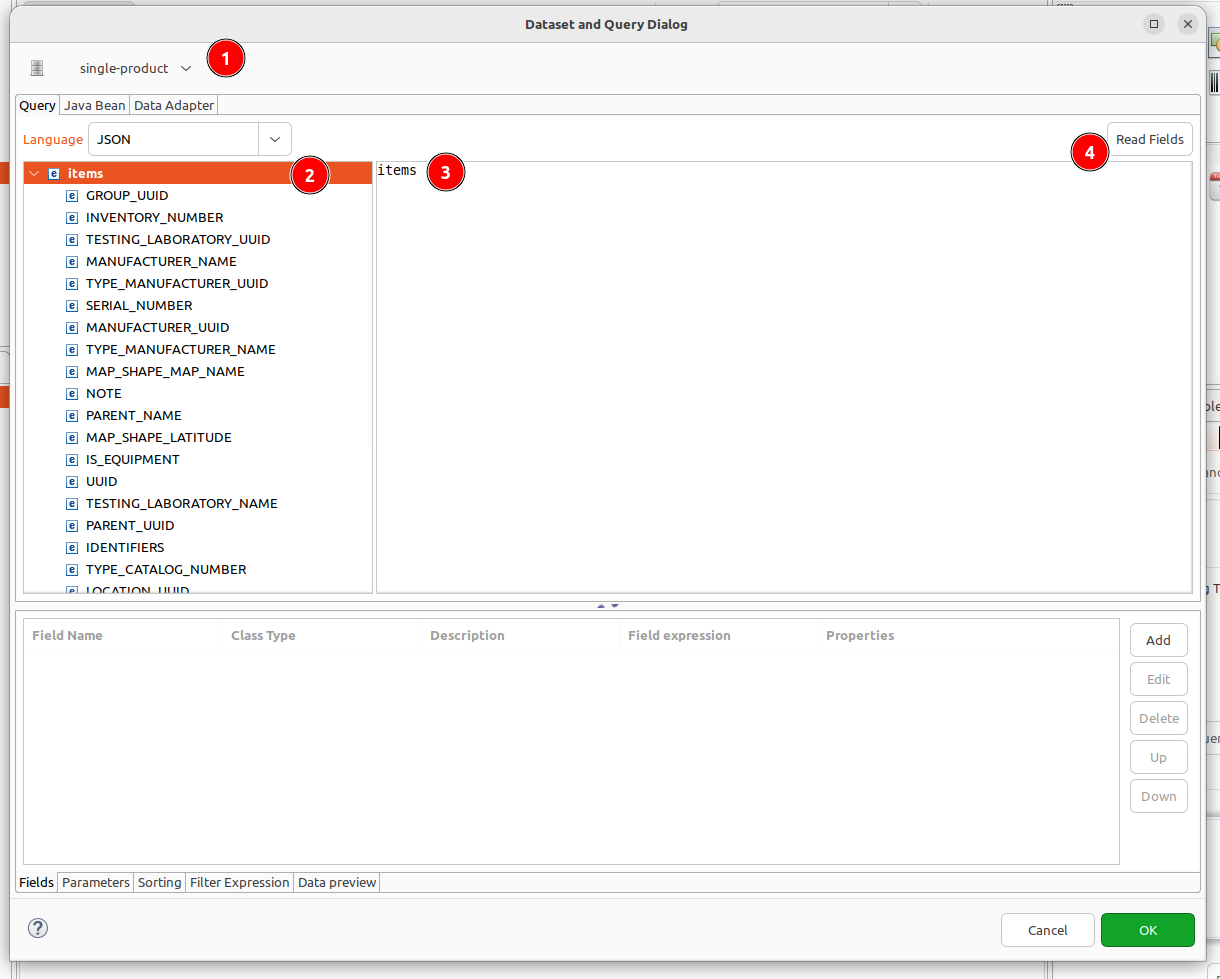This screenshot has height=979, width=1220.
Task: Open the help question mark icon
Action: click(38, 927)
